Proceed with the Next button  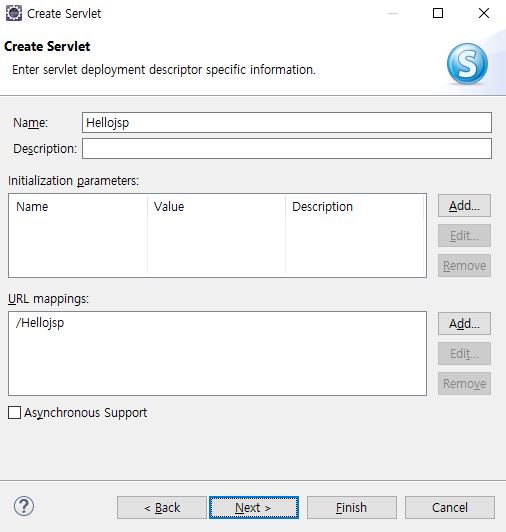coord(254,508)
